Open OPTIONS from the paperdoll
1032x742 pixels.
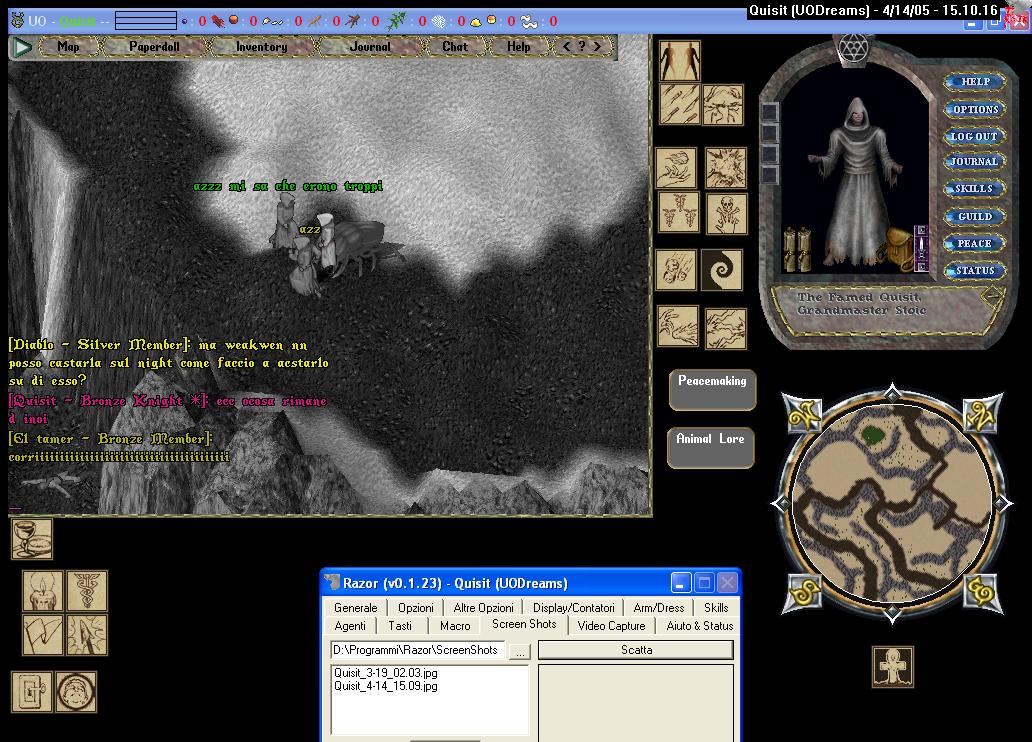(975, 109)
